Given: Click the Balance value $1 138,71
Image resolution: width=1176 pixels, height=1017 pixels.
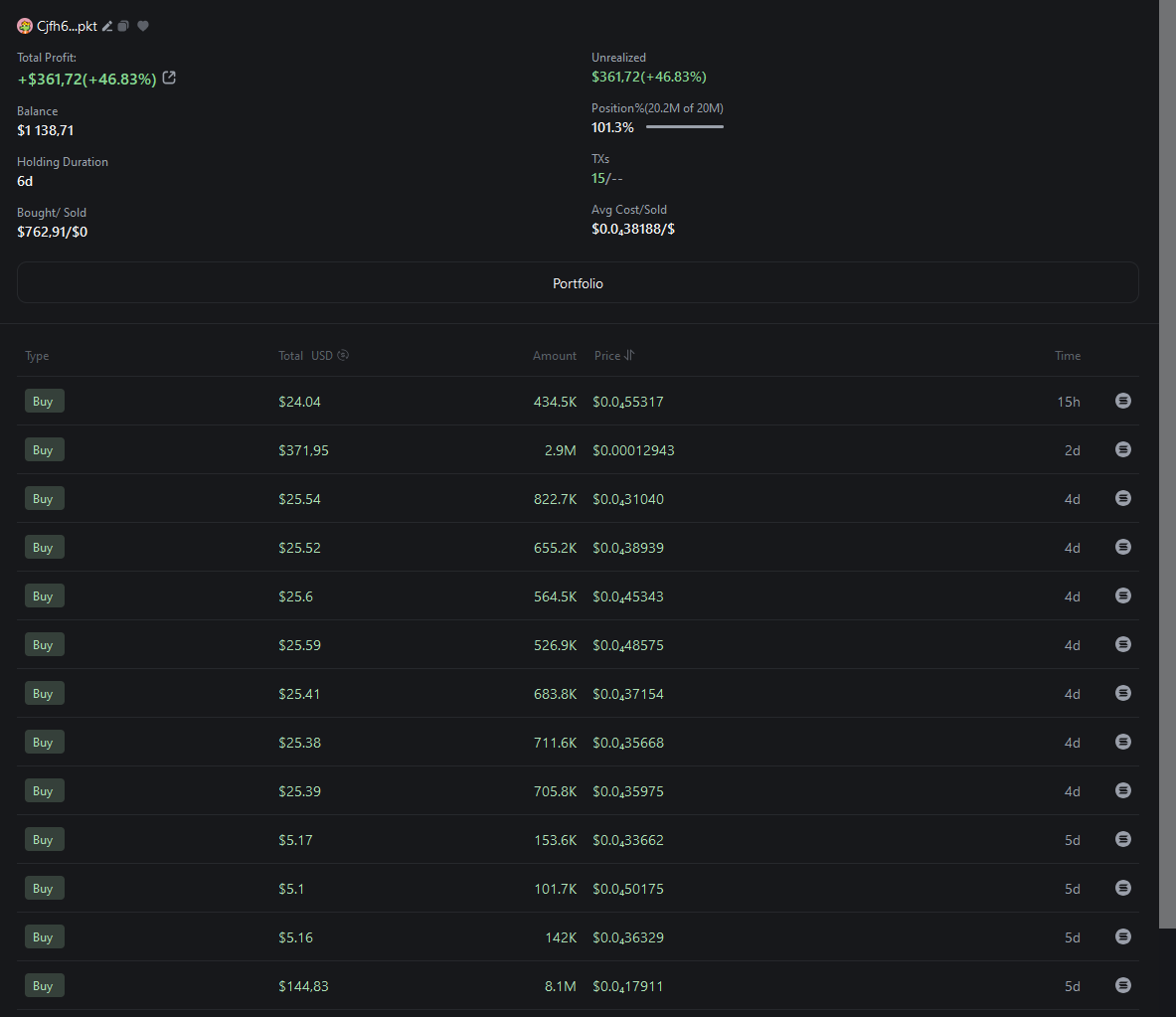Looking at the screenshot, I should pos(45,130).
